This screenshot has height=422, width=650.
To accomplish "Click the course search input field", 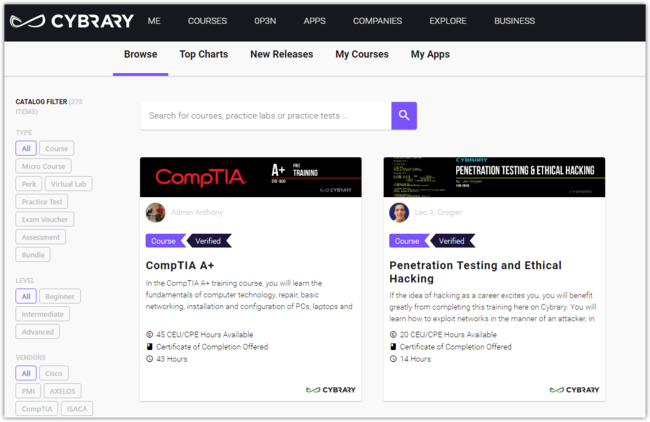I will pos(265,115).
